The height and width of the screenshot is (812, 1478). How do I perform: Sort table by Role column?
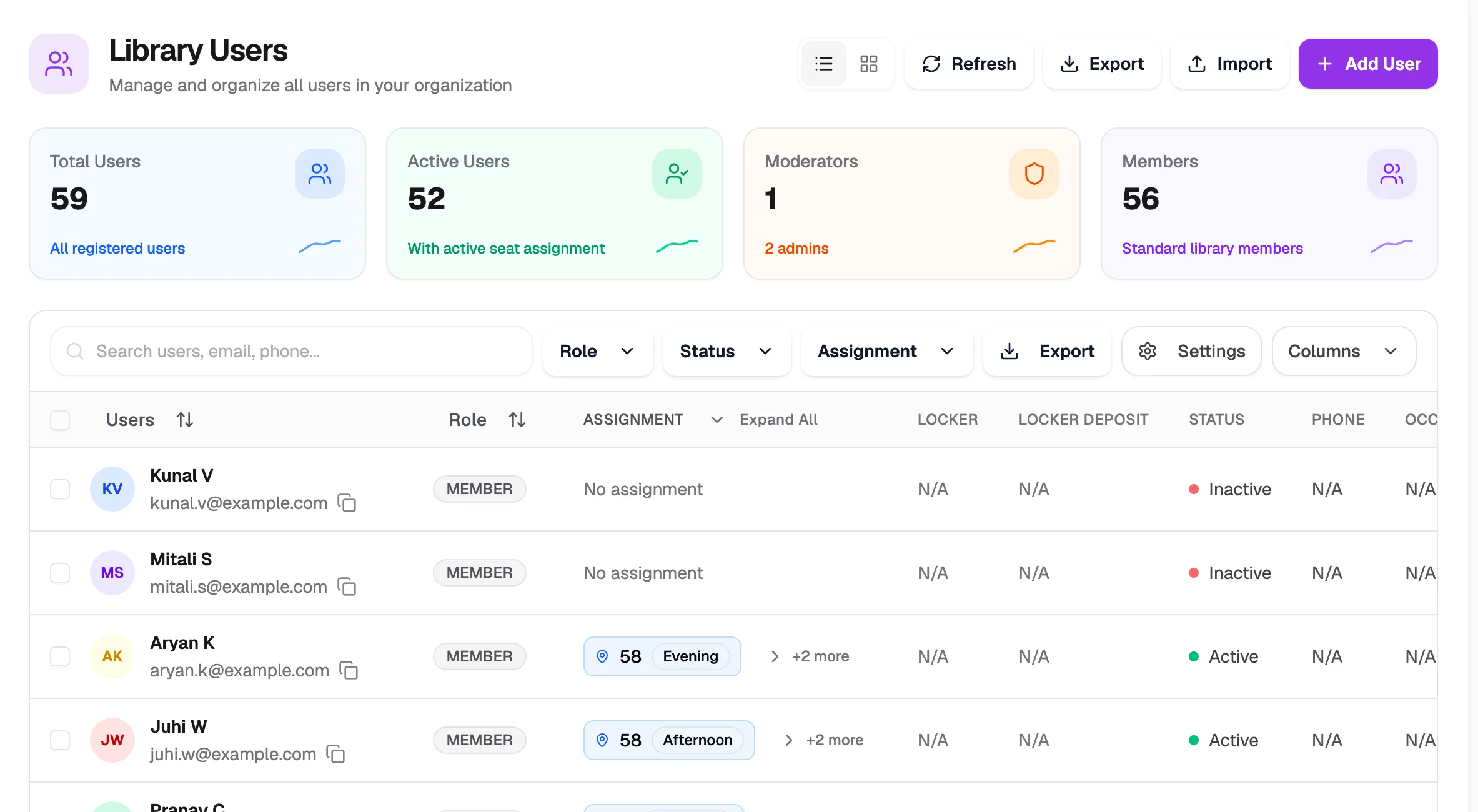point(487,420)
